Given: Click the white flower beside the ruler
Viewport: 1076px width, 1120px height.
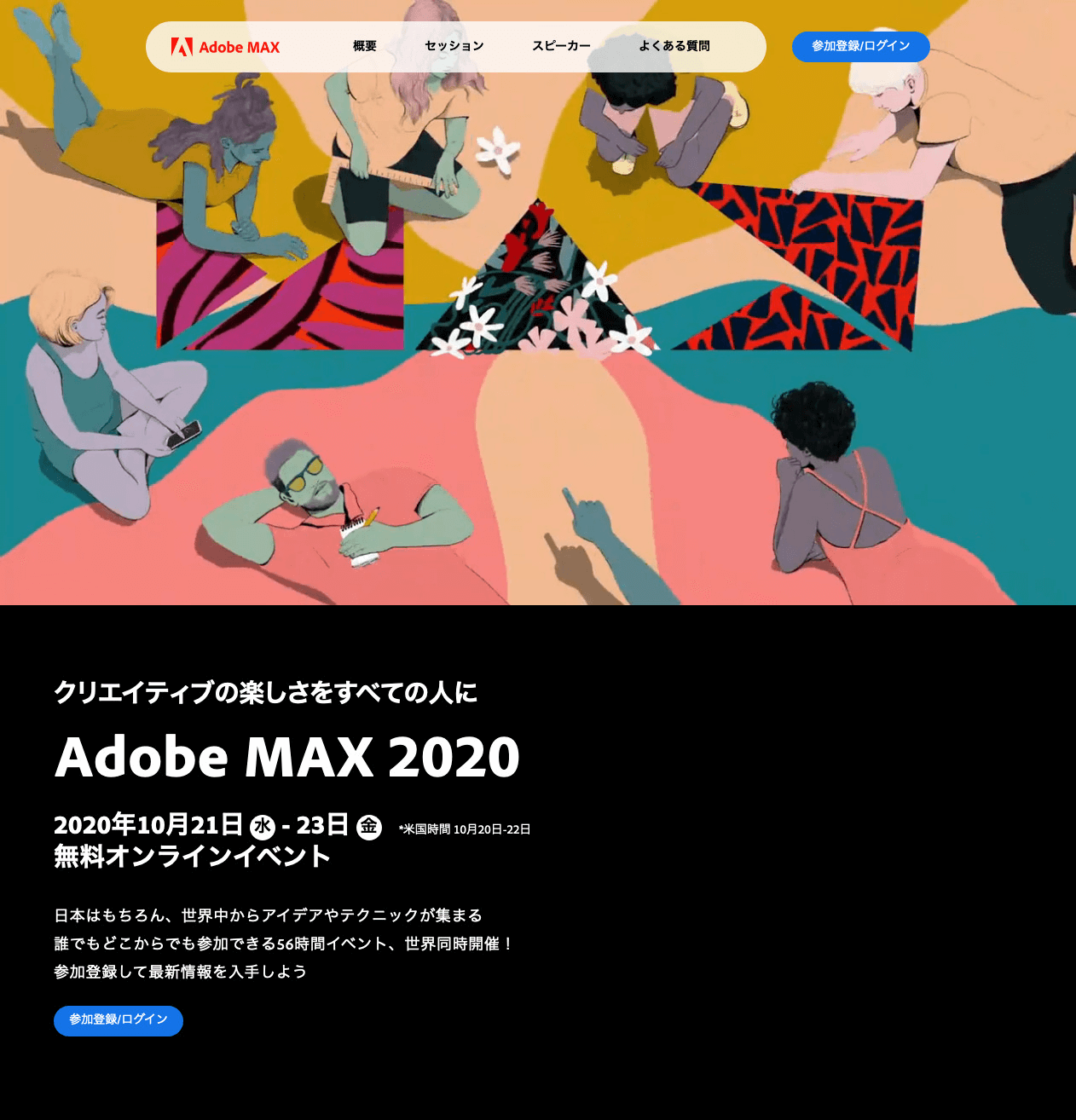Looking at the screenshot, I should pyautogui.click(x=496, y=151).
